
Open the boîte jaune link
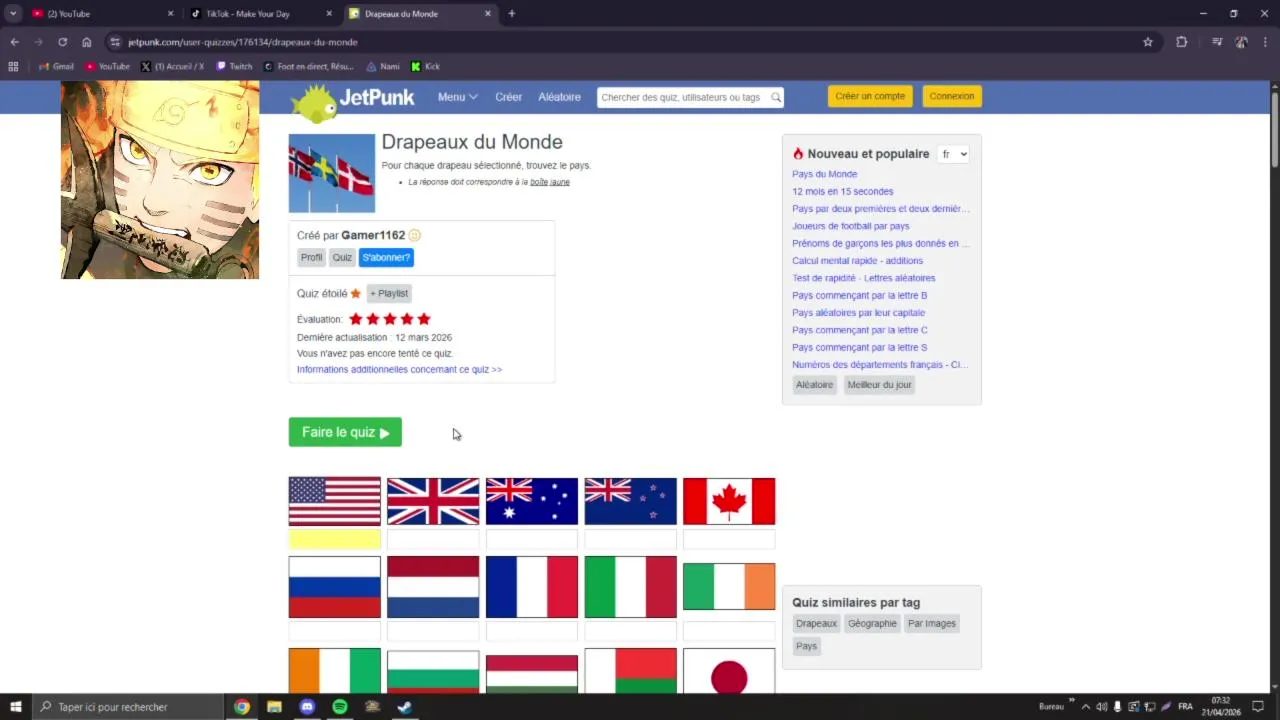pos(550,182)
